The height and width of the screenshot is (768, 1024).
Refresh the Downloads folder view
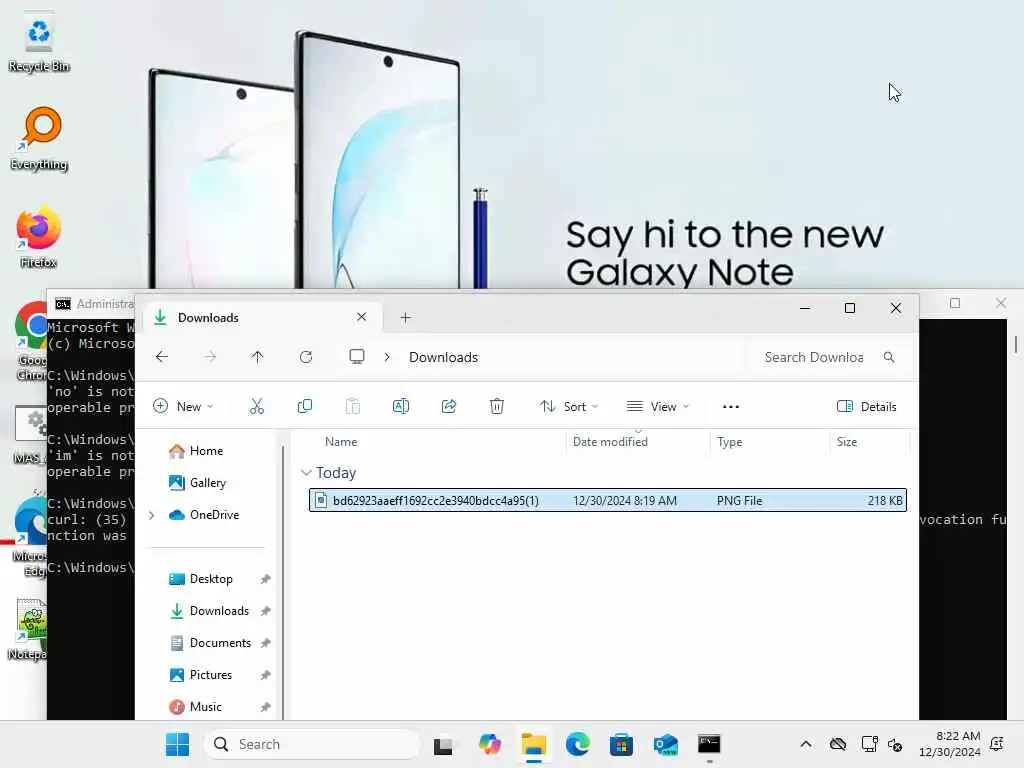point(306,357)
